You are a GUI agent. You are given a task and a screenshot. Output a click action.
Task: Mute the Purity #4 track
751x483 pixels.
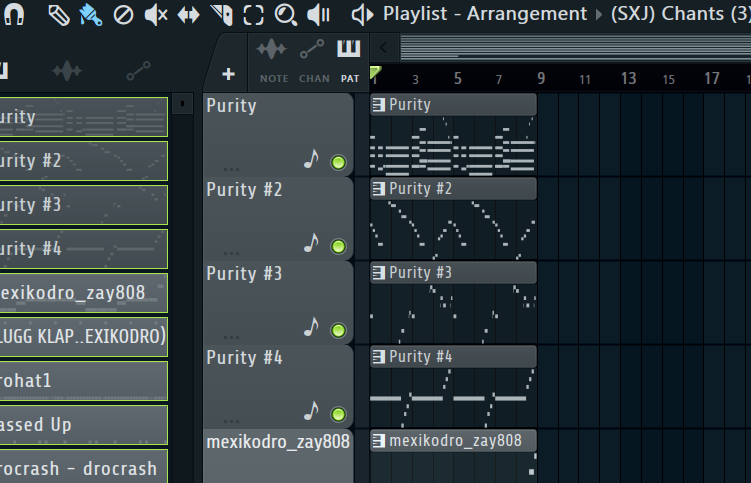pos(339,414)
